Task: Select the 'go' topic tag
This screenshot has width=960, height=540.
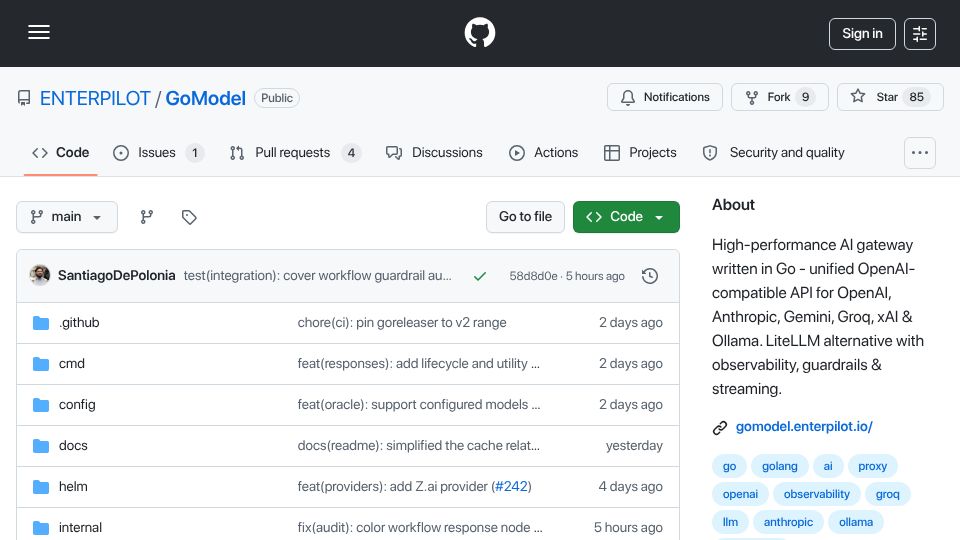Action: (x=729, y=467)
